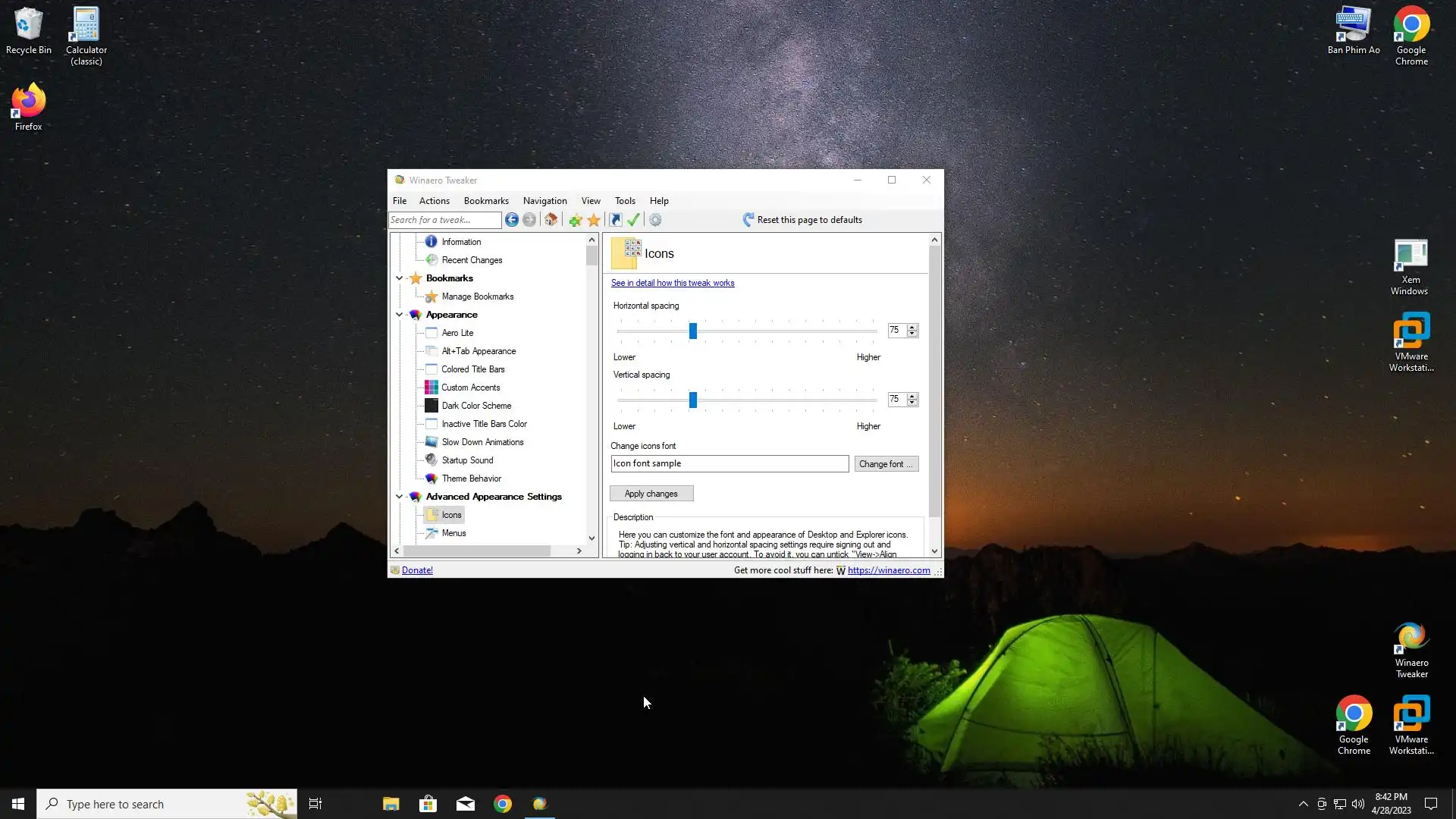
Task: Collapse Advanced Appearance Settings section
Action: [400, 497]
